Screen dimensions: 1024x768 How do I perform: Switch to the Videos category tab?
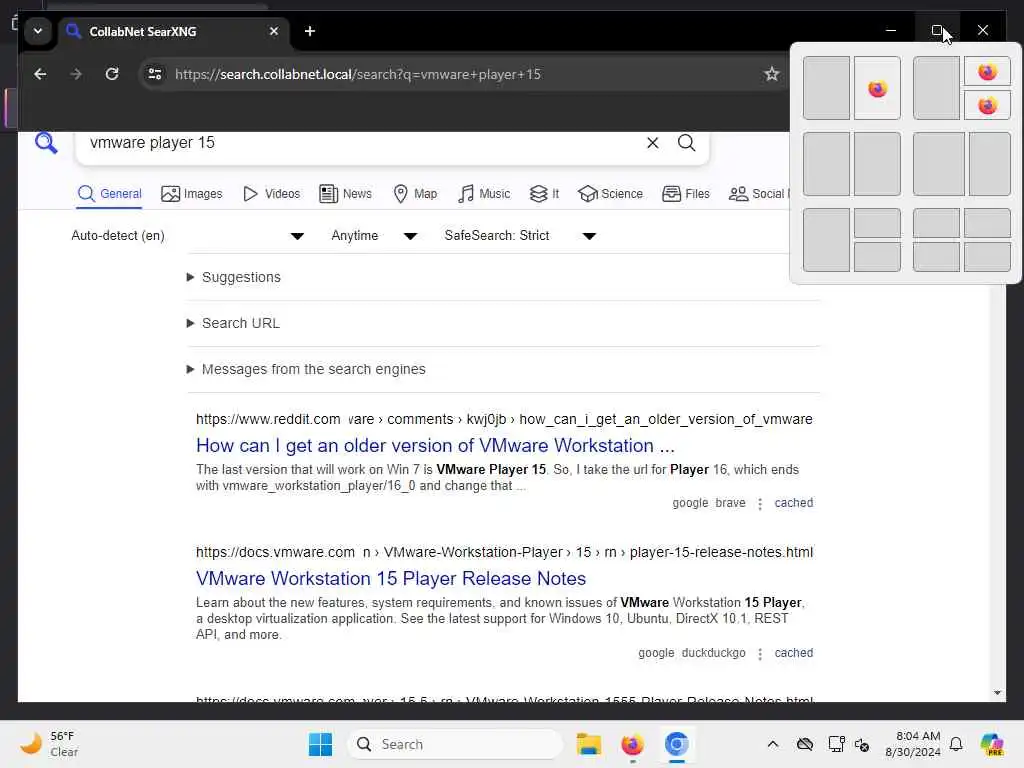(x=271, y=194)
